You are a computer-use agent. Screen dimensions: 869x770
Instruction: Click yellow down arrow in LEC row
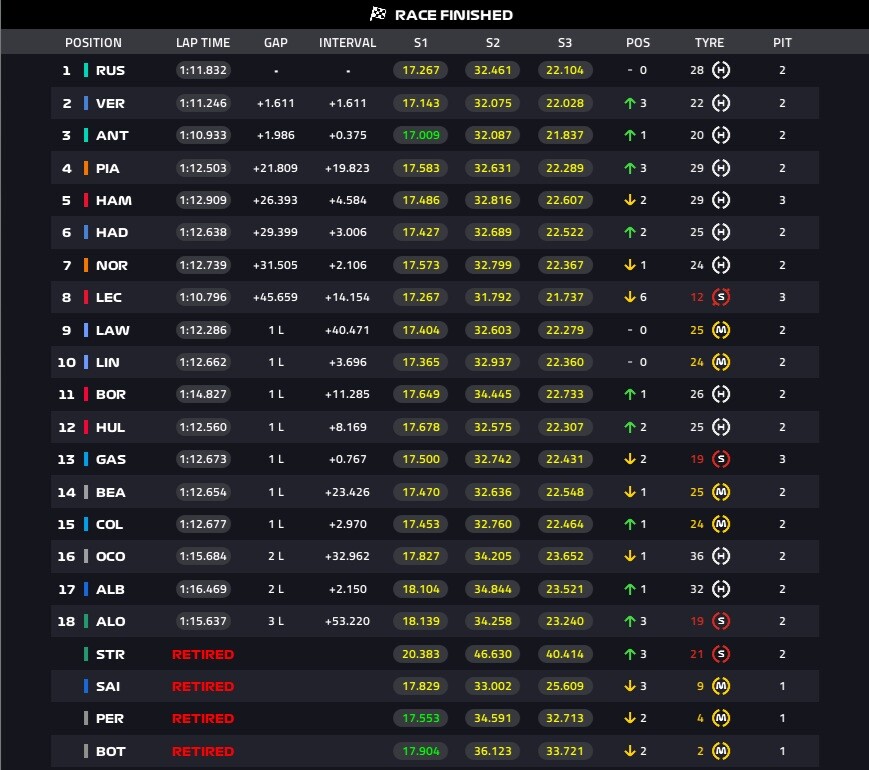(630, 297)
